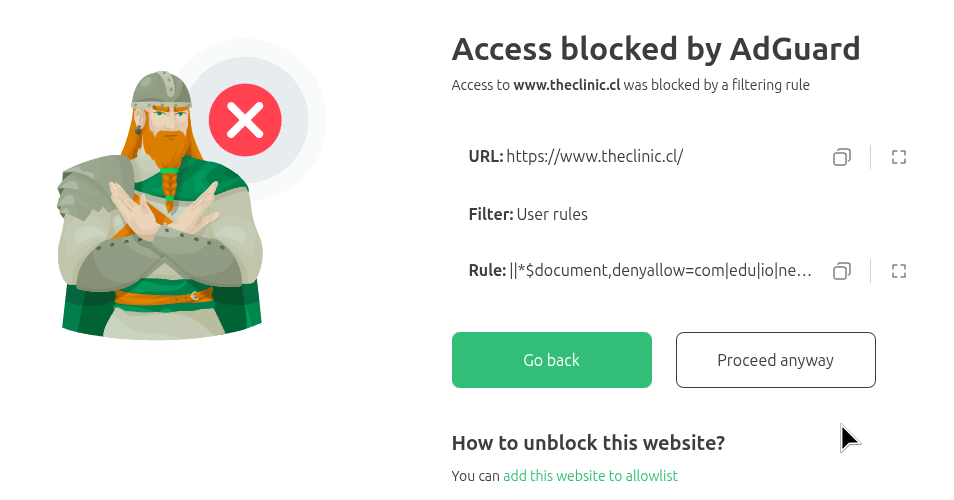
Task: Click the green Go back button
Action: (551, 360)
